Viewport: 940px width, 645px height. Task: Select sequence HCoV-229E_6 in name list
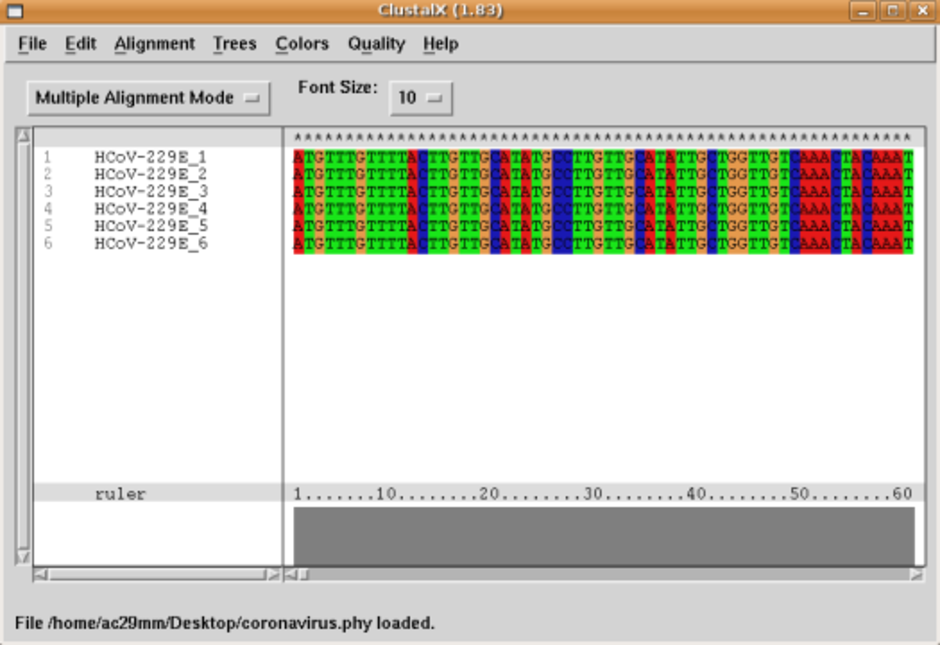(x=151, y=243)
